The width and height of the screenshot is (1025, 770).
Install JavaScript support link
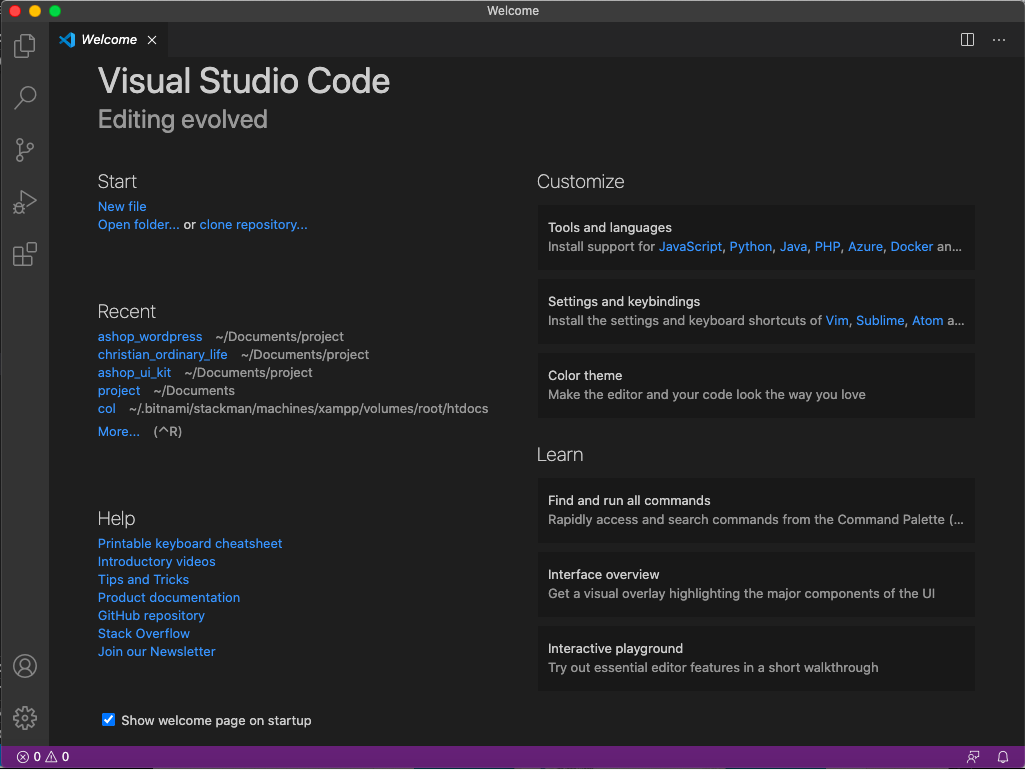click(690, 247)
